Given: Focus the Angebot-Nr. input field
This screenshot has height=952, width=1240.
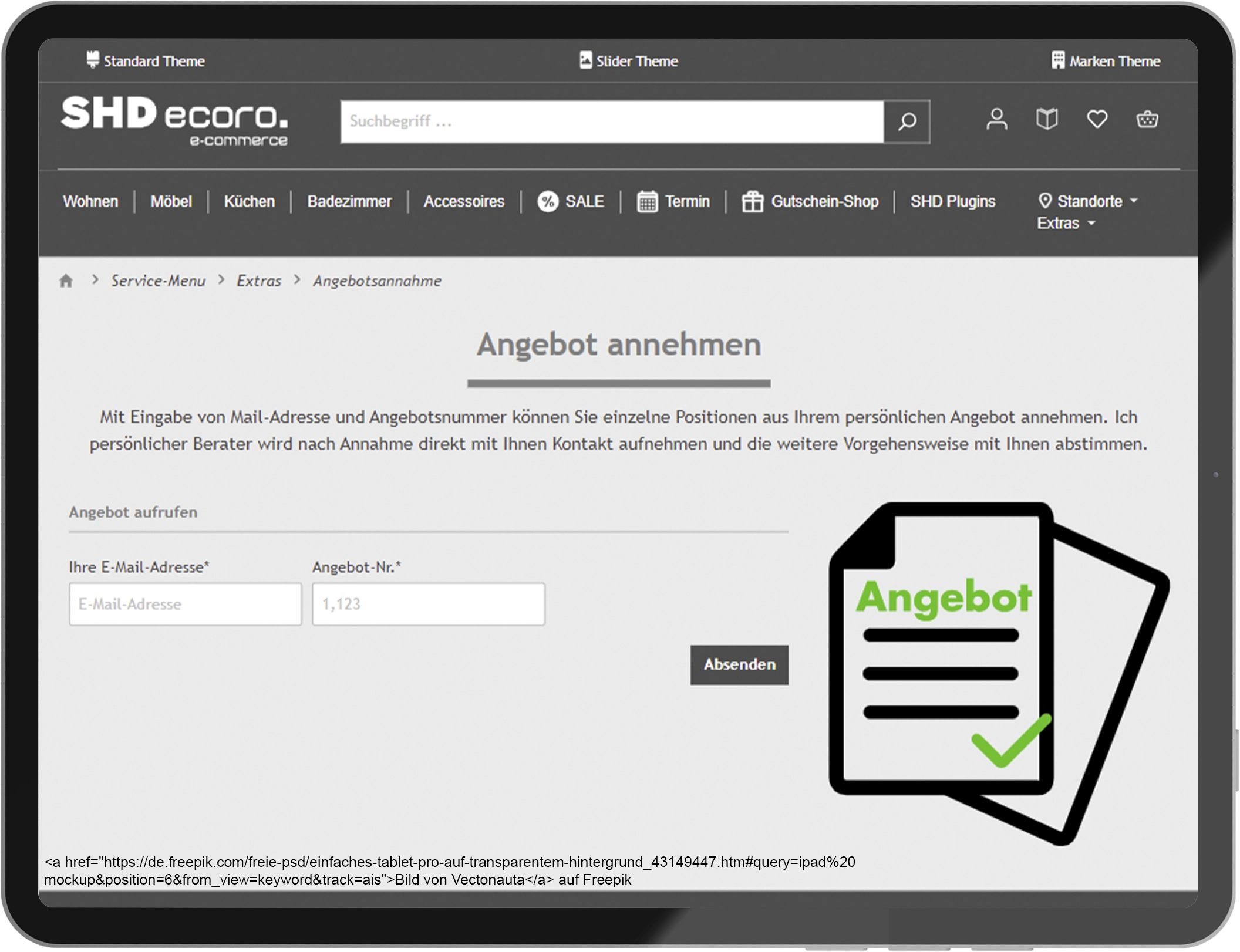Looking at the screenshot, I should point(429,605).
